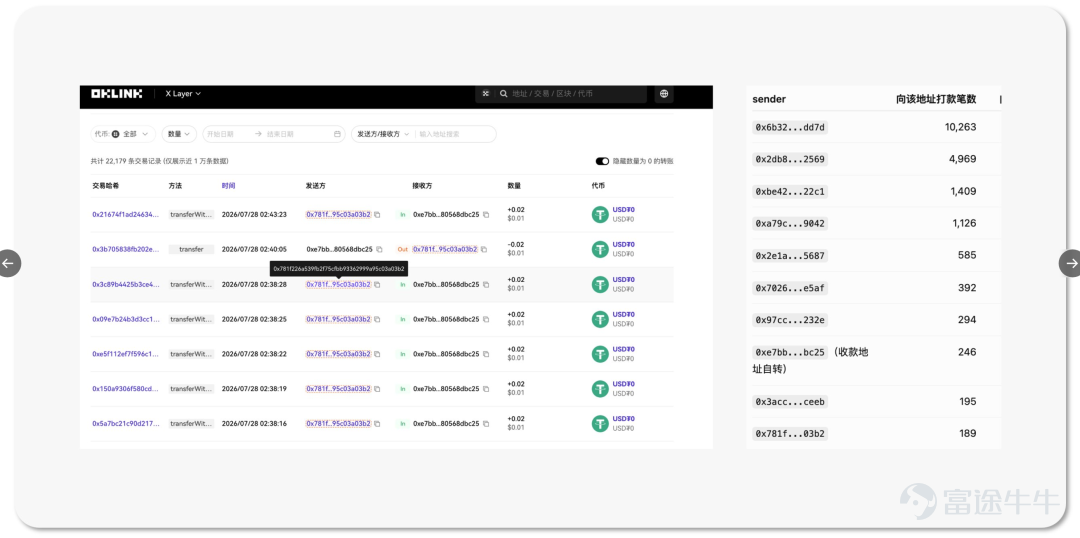Click the 10,263 payment count cell

point(960,127)
